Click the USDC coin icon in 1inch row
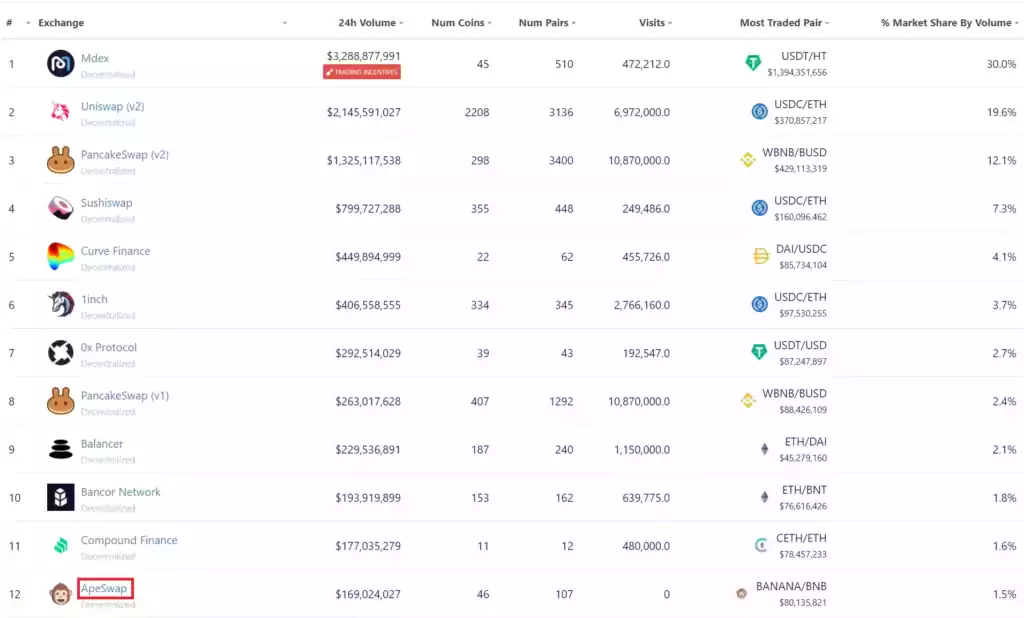Image resolution: width=1024 pixels, height=618 pixels. [759, 304]
